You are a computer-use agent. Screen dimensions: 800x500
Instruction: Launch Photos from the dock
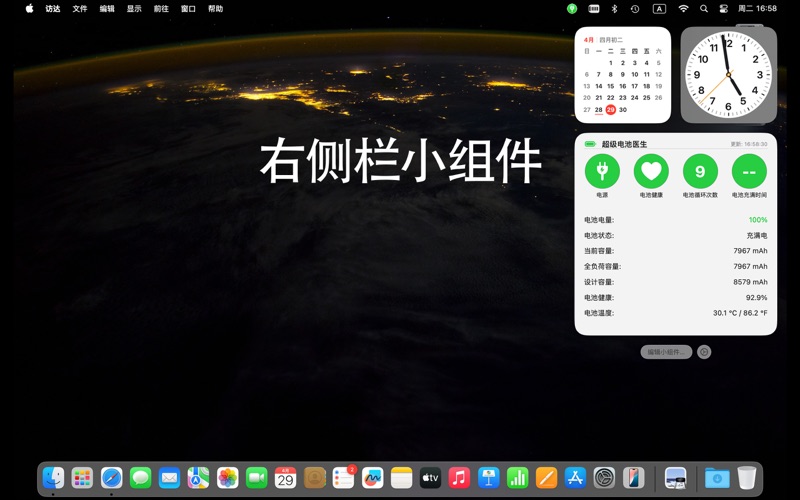click(228, 478)
